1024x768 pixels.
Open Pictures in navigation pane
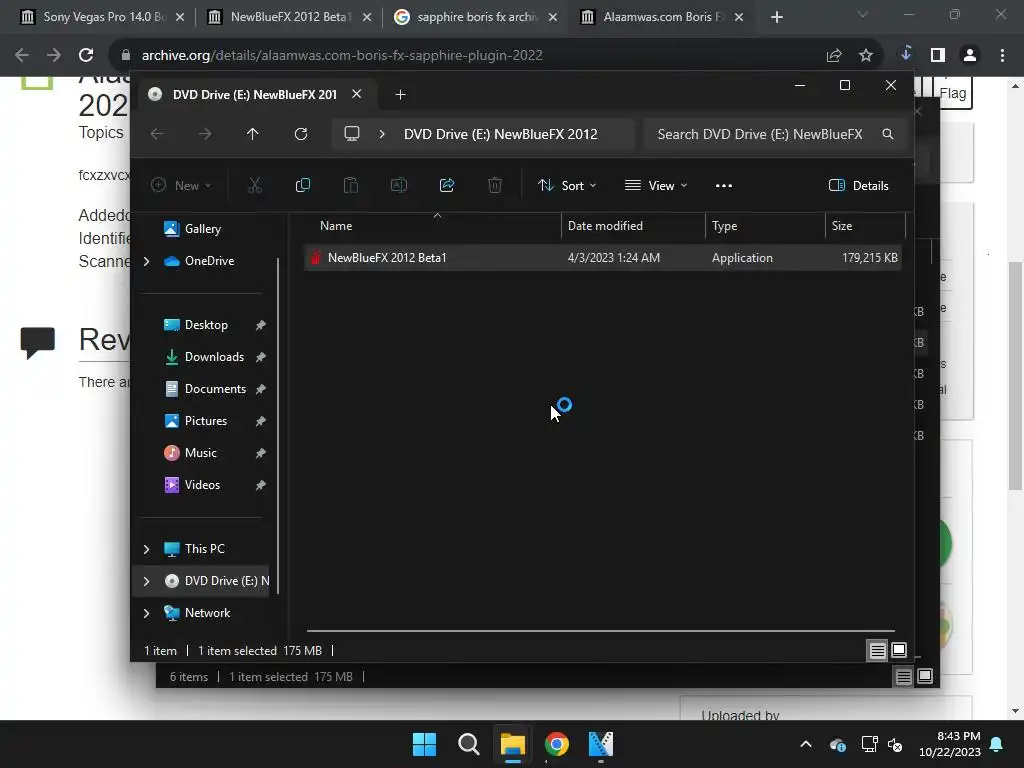pos(206,421)
